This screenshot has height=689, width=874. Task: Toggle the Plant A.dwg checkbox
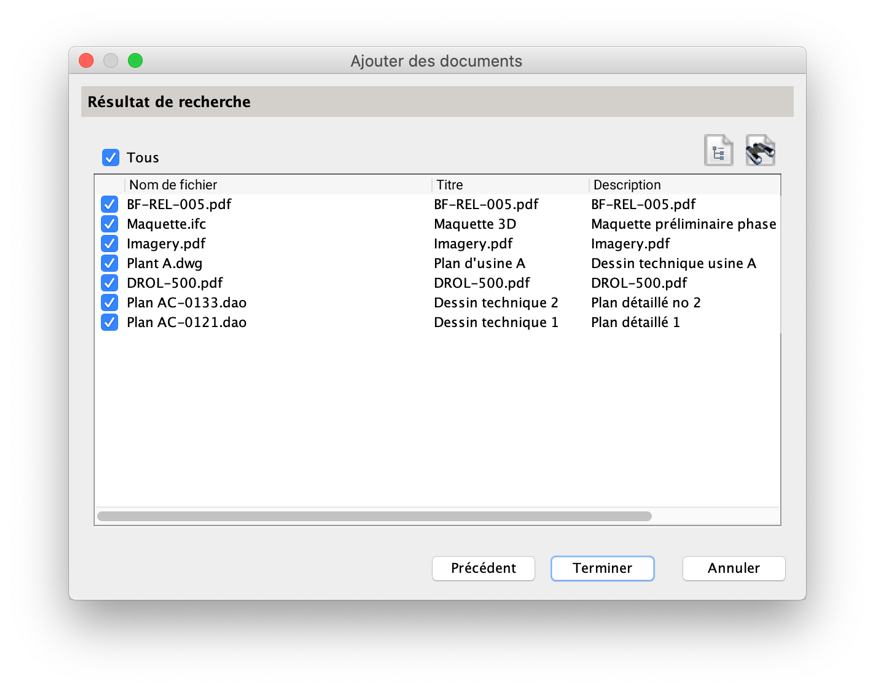tap(109, 263)
